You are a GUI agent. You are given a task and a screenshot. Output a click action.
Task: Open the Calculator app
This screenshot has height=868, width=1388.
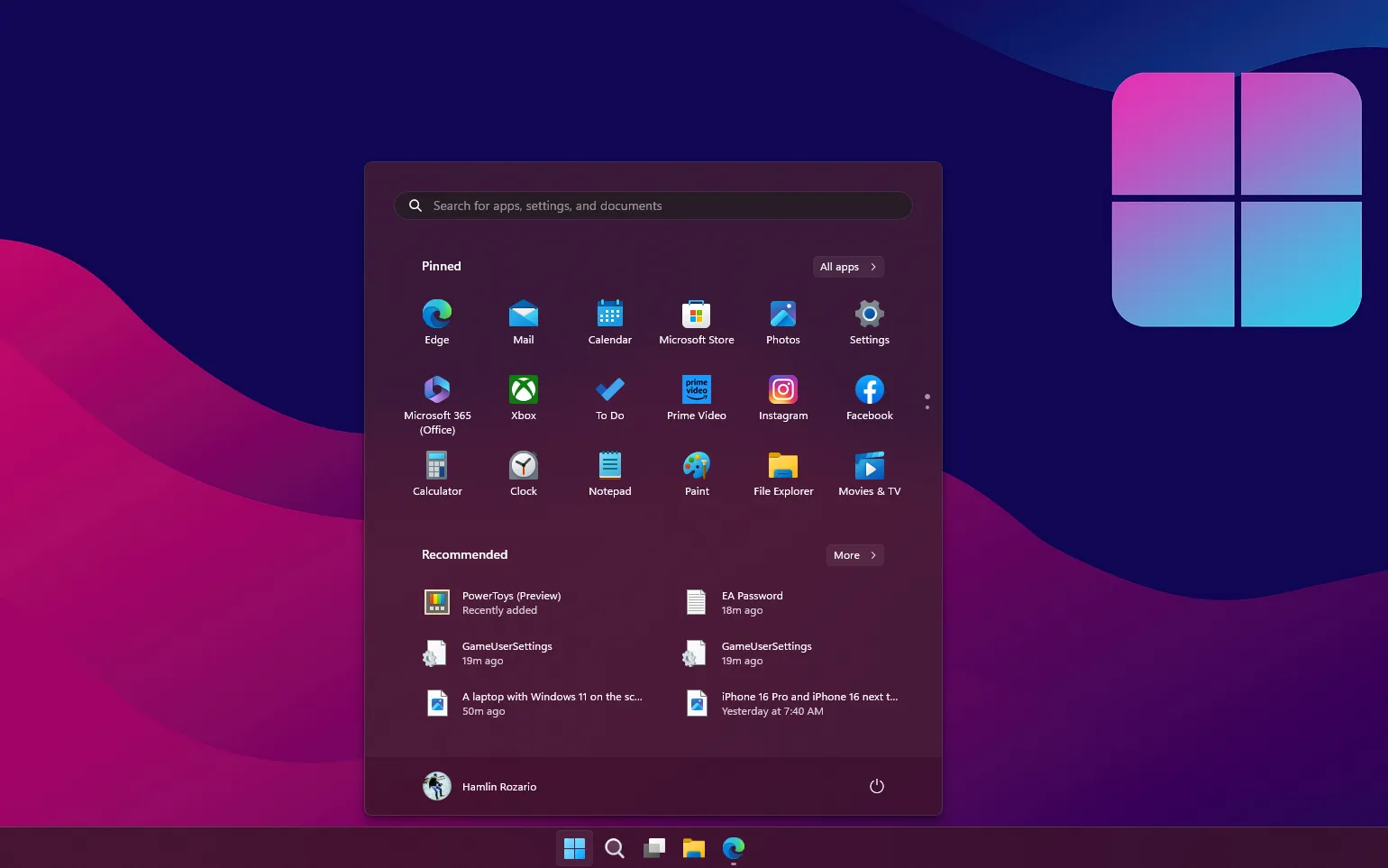(437, 472)
